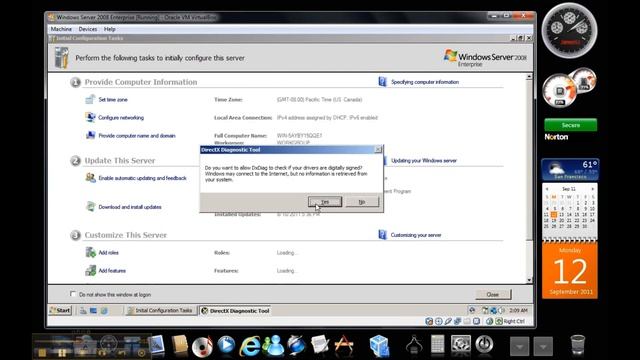The image size is (640, 360).
Task: Click the VirtualBox USB devices indicator
Action: point(448,321)
